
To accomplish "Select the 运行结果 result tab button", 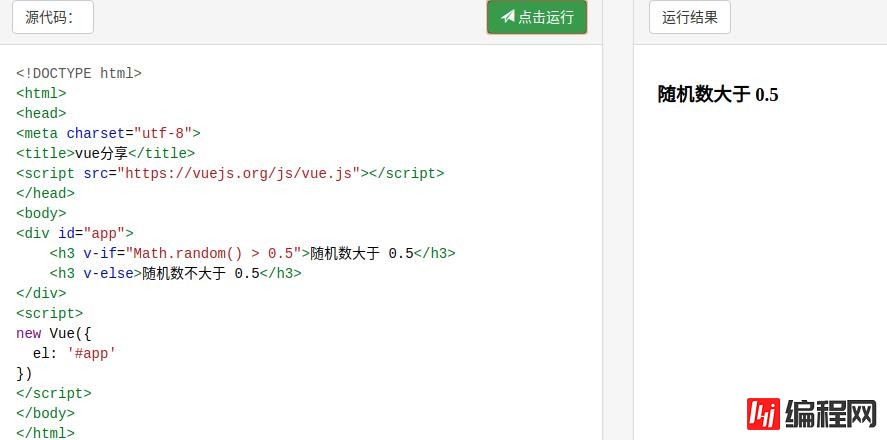I will pos(689,17).
